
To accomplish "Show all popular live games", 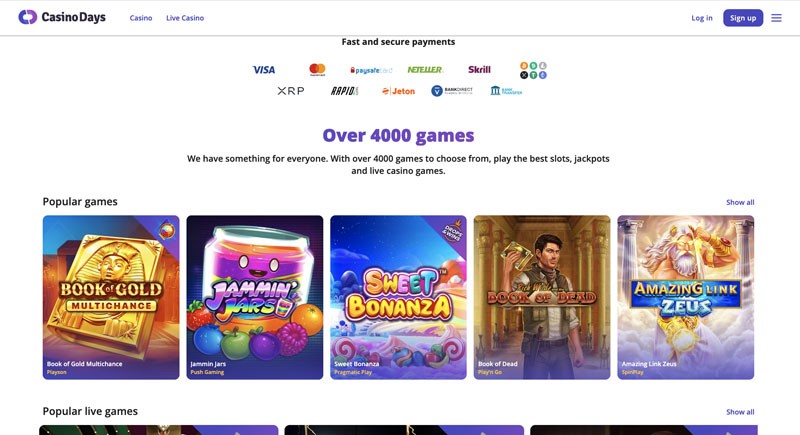I will [740, 412].
